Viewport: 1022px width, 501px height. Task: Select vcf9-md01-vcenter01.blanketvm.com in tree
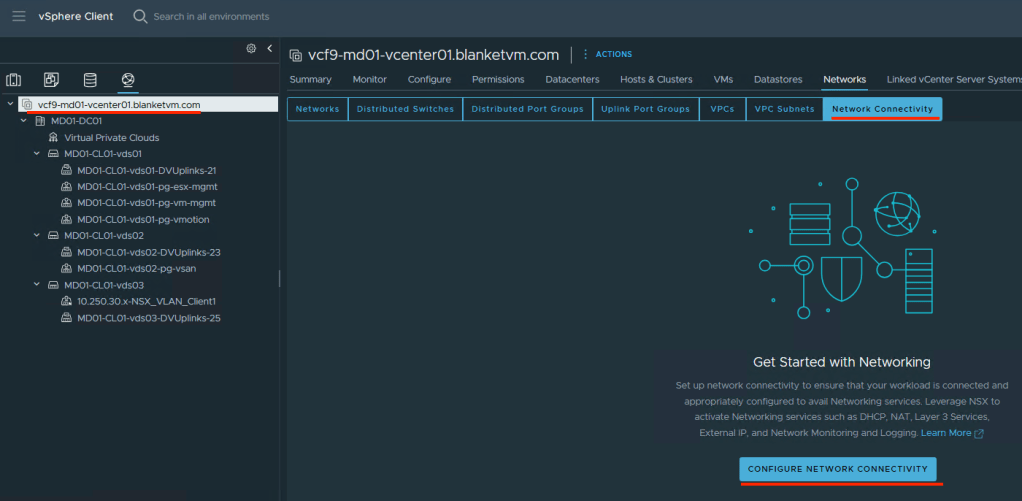pyautogui.click(x=119, y=104)
